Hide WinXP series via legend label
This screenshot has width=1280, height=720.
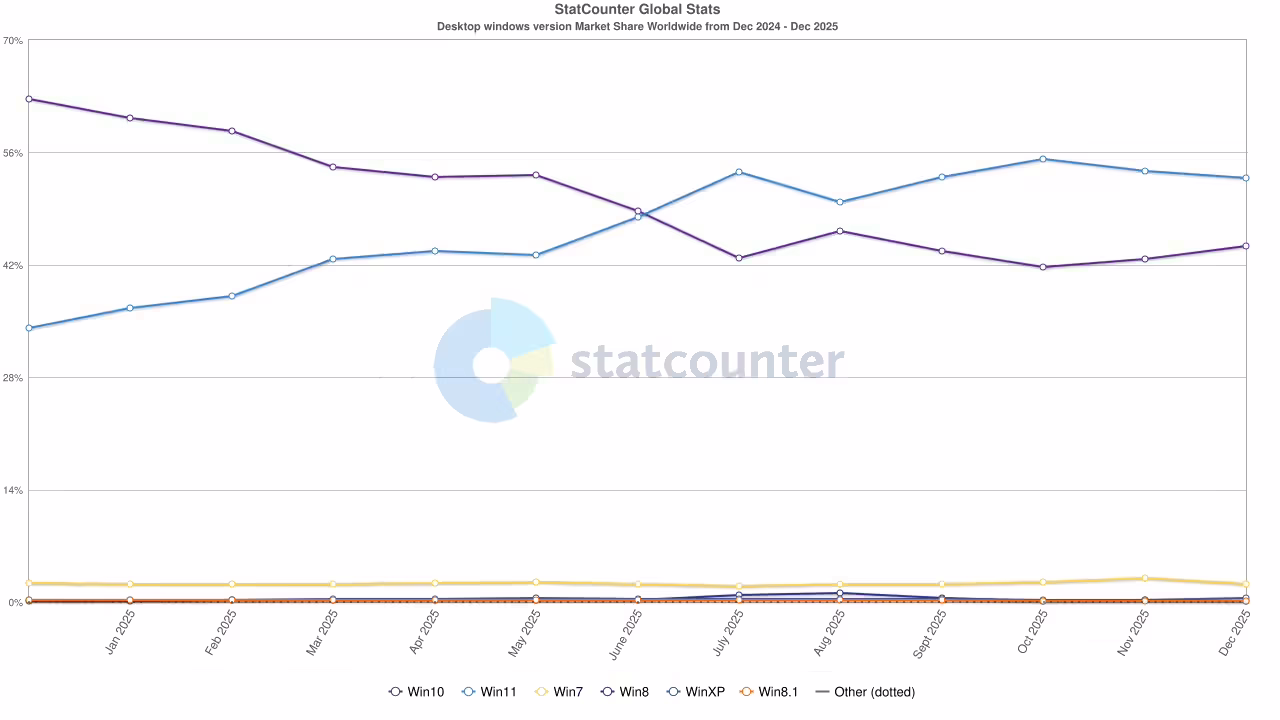(x=705, y=692)
